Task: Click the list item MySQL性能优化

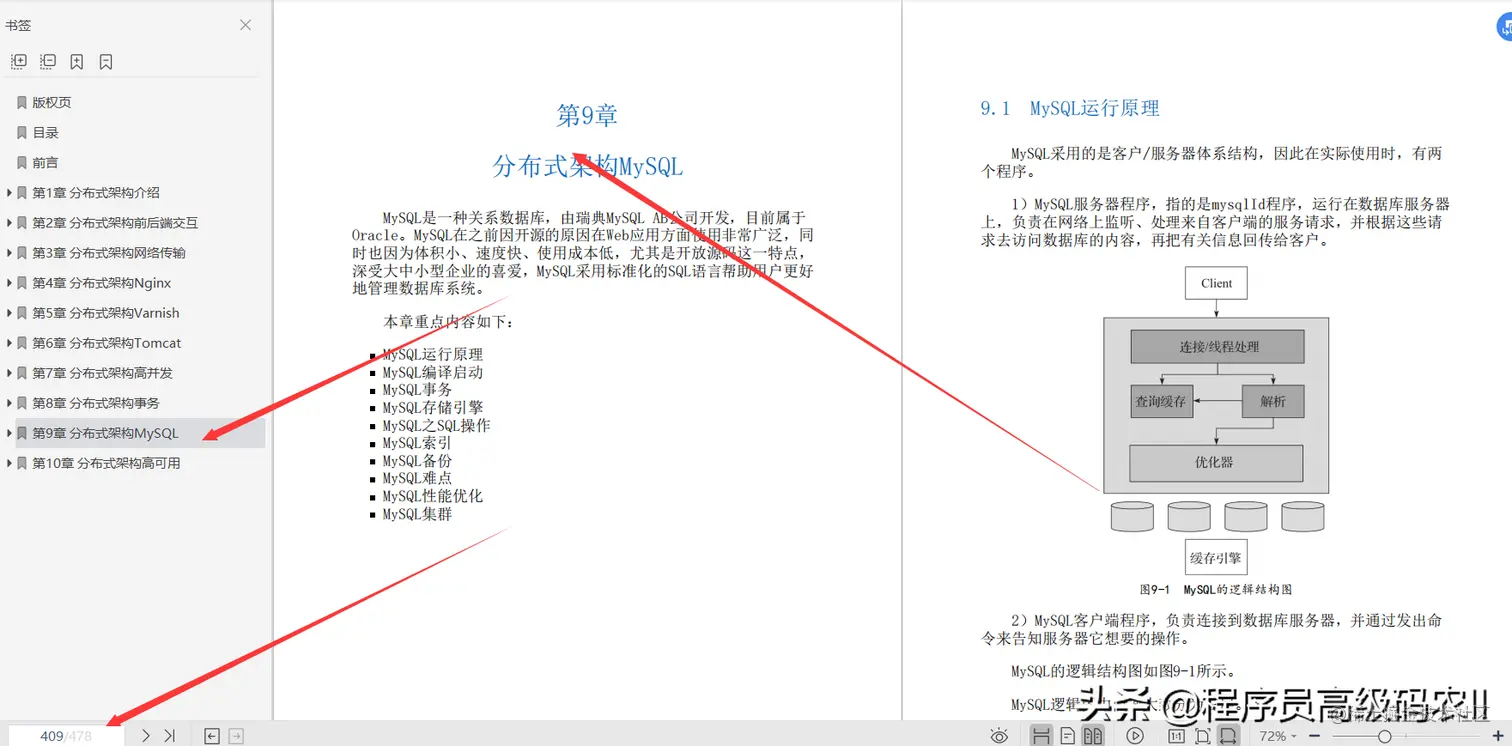Action: pos(433,496)
